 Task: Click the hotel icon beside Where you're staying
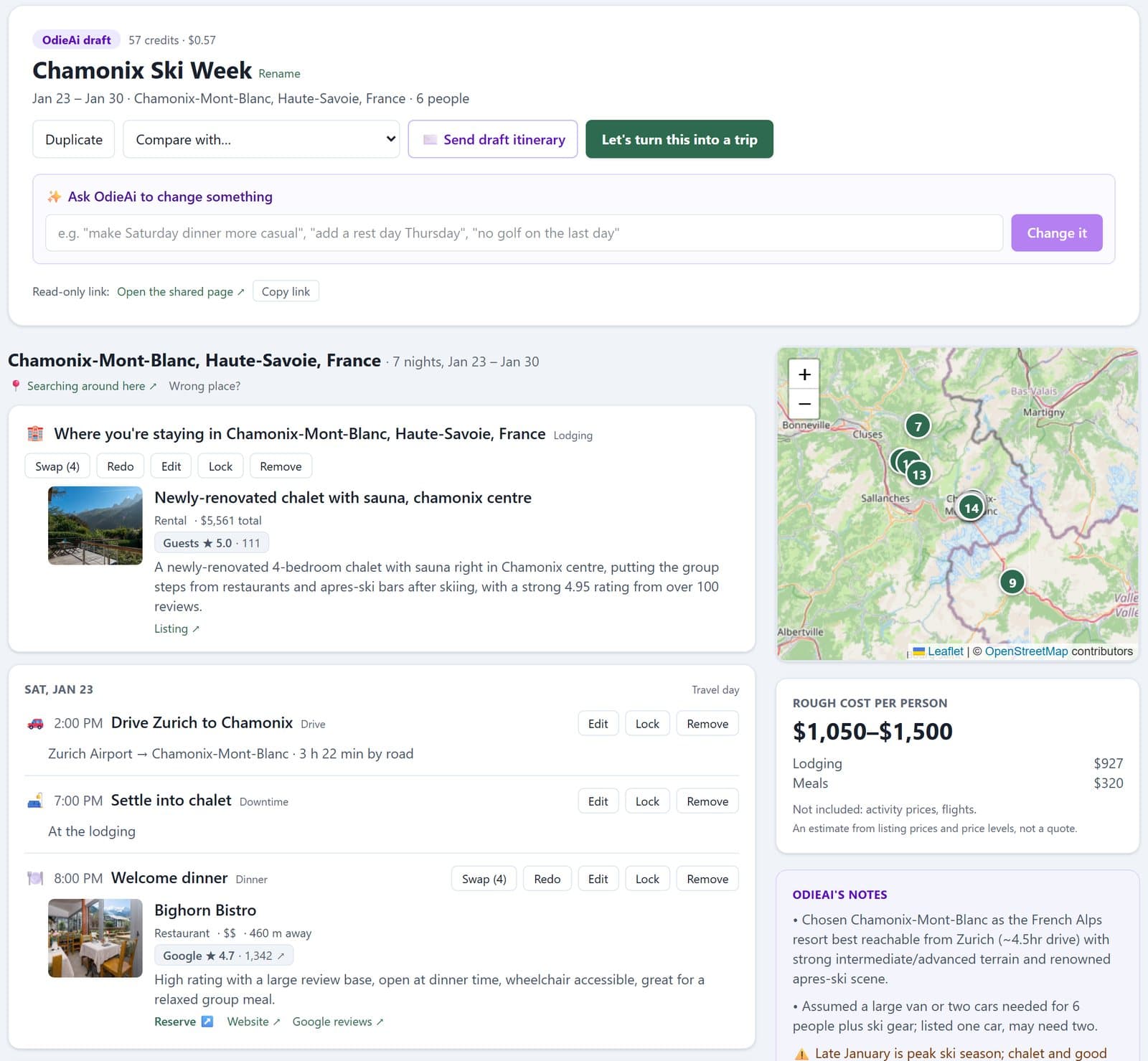click(x=35, y=434)
